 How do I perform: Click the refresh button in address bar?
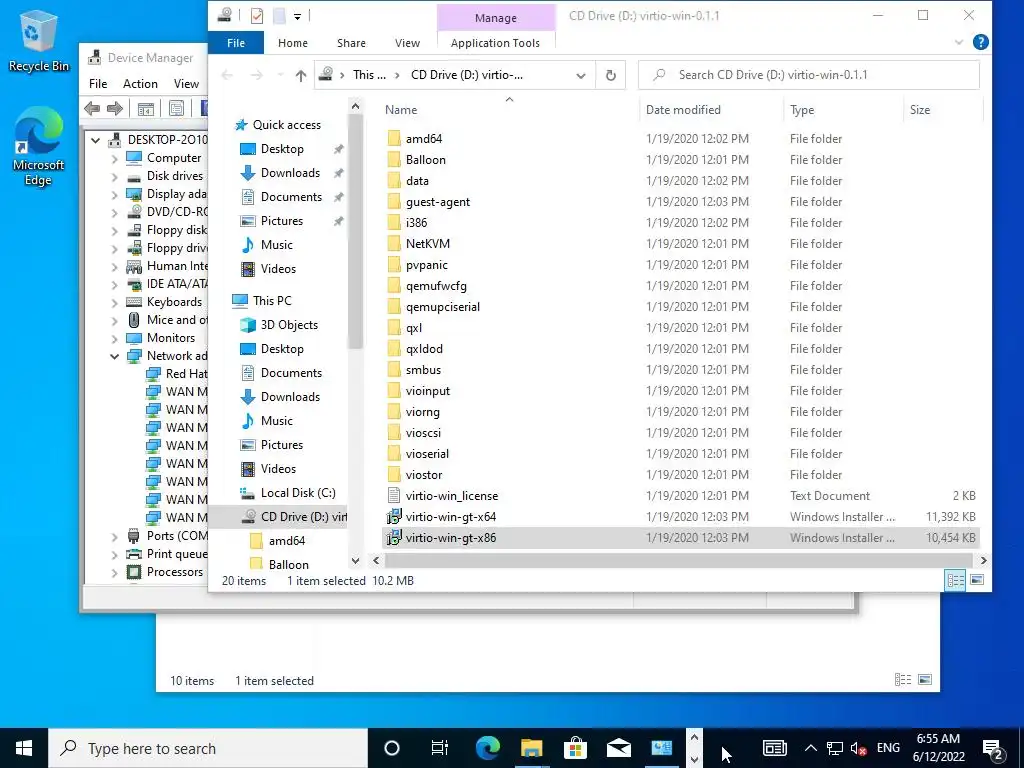pyautogui.click(x=611, y=75)
